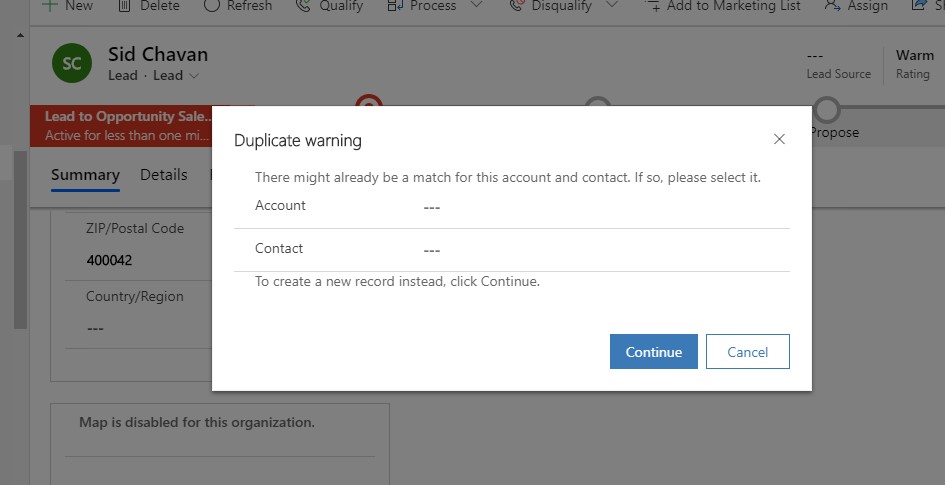Click Cancel in Duplicate warning dialog
The height and width of the screenshot is (485, 945).
tap(747, 351)
